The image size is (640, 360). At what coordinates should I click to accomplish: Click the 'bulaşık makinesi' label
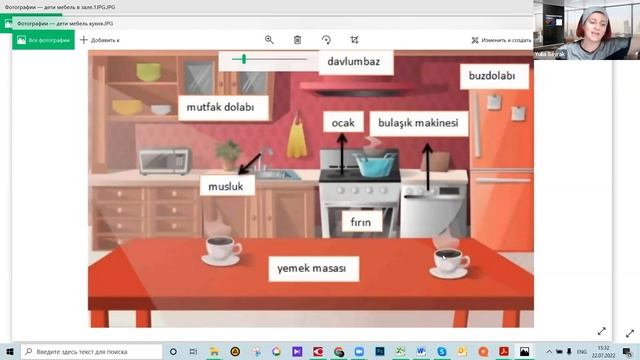coord(418,123)
